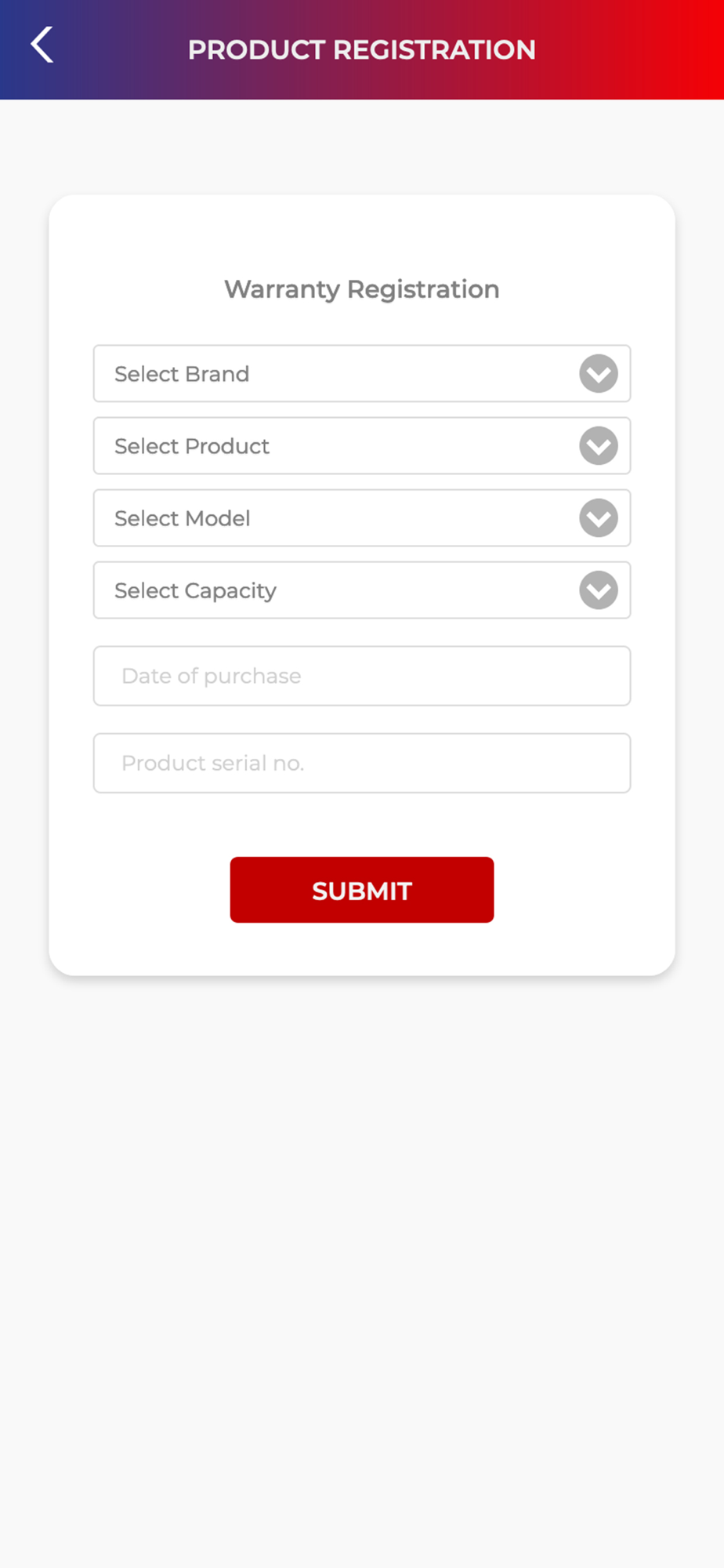Click the round chevron icon beside Select Product
Viewport: 724px width, 1568px height.
tap(599, 446)
